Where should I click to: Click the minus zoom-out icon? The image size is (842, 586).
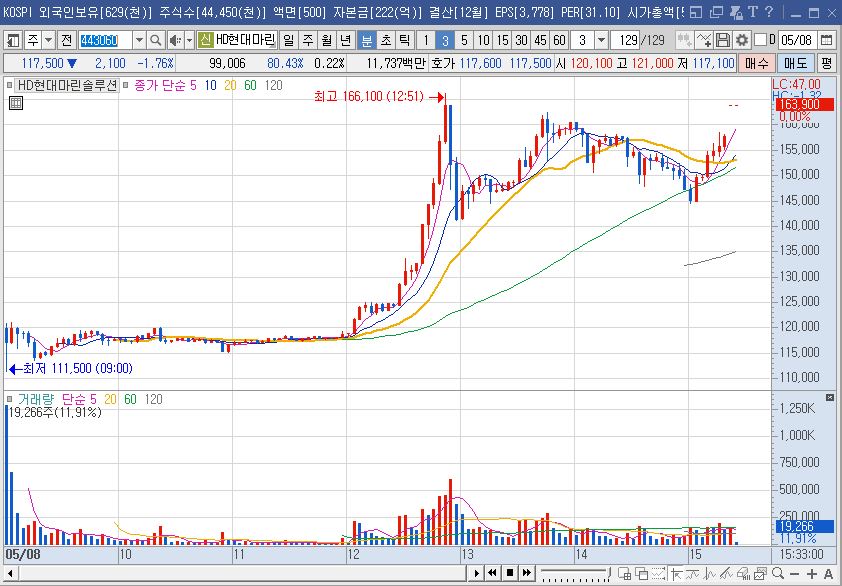tap(795, 574)
